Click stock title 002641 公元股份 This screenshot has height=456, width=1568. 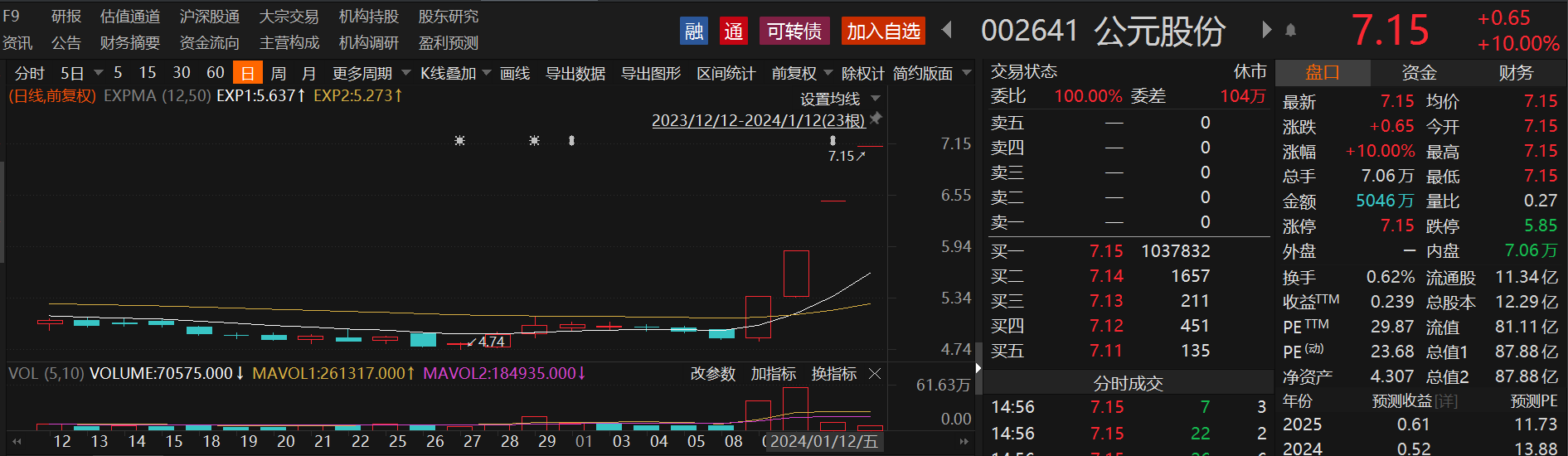pos(1103,31)
